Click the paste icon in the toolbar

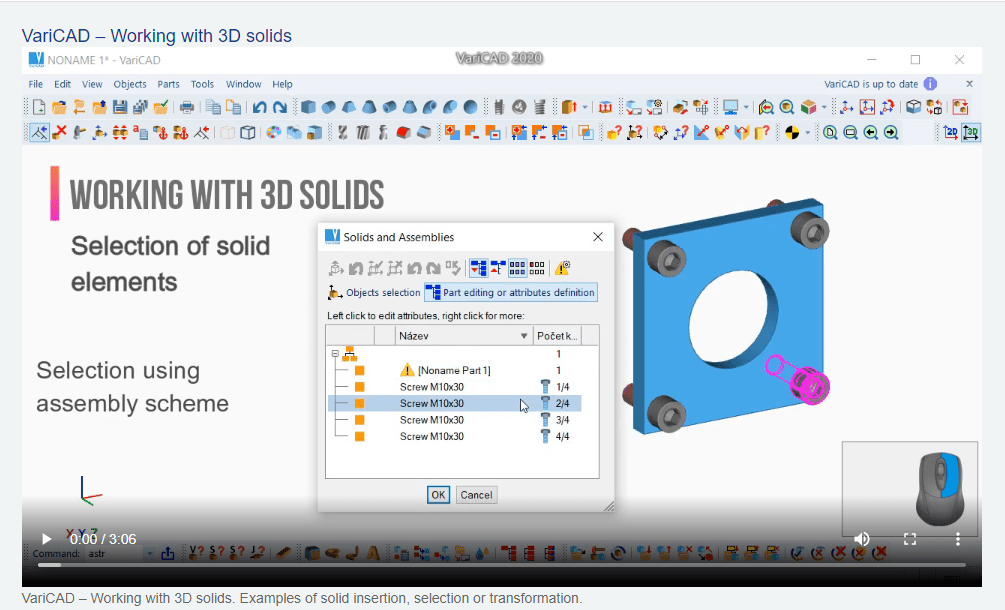233,107
